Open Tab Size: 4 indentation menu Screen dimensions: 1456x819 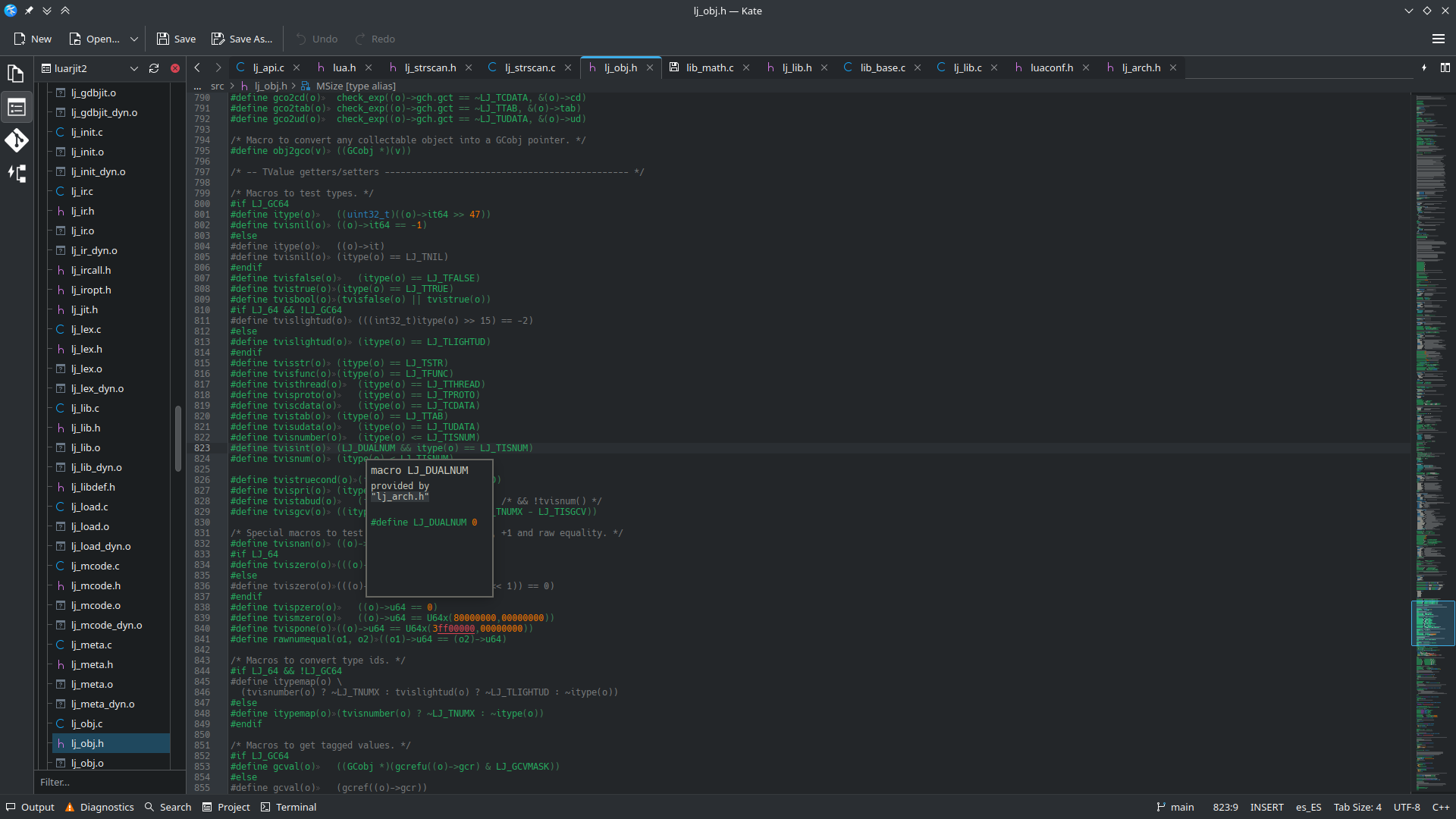1357,807
